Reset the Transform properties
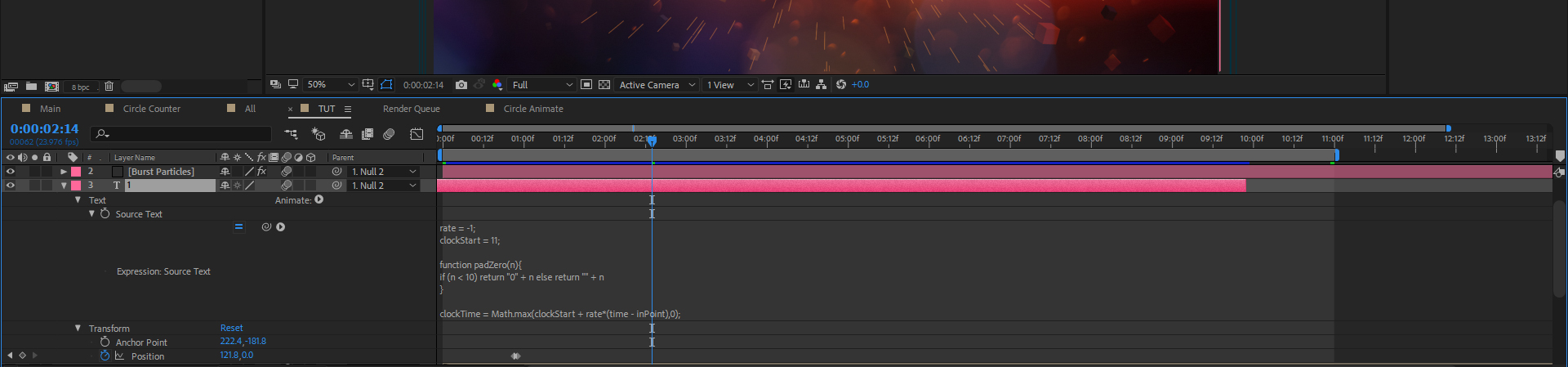Screen dimensions: 1568x367 231,328
